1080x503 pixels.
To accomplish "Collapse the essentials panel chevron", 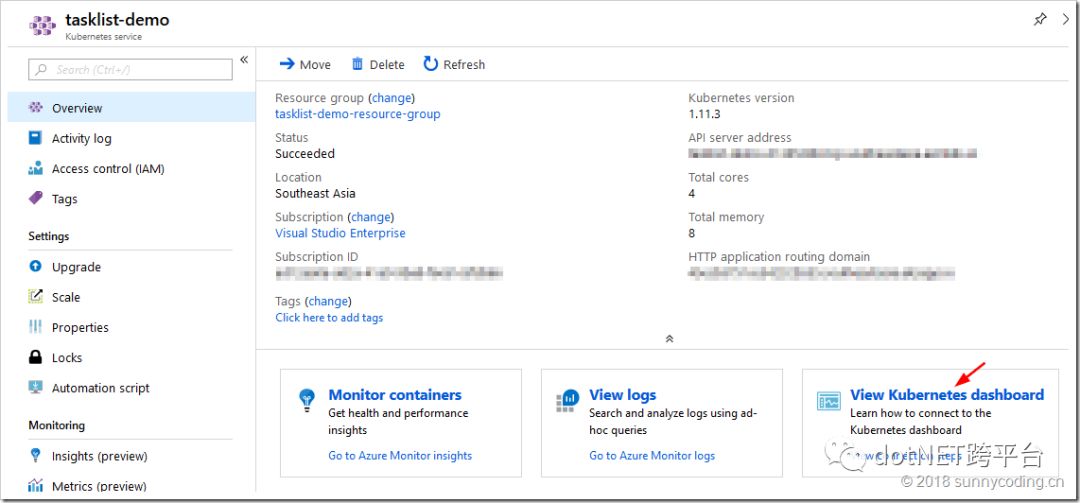I will pyautogui.click(x=669, y=338).
